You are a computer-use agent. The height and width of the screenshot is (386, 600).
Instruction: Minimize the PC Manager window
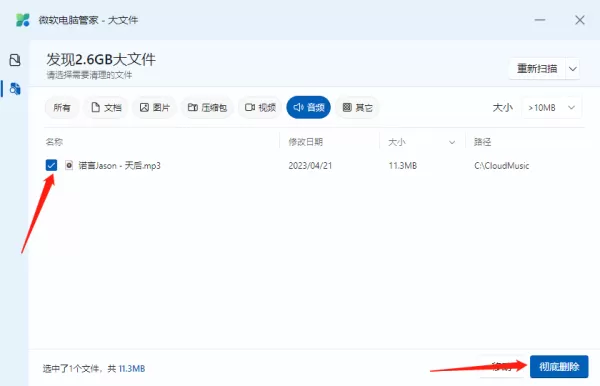(540, 20)
